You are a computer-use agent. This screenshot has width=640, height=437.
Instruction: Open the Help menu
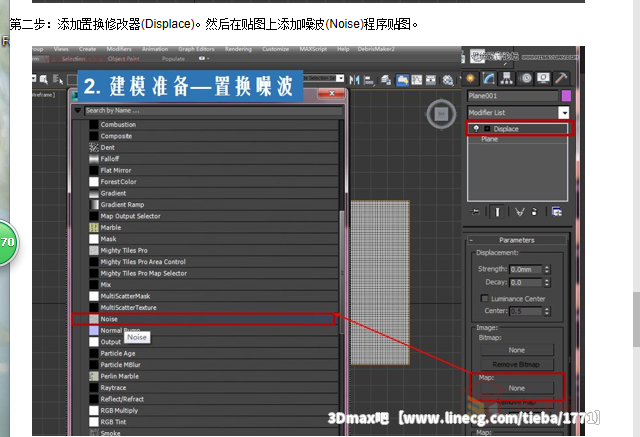point(343,49)
